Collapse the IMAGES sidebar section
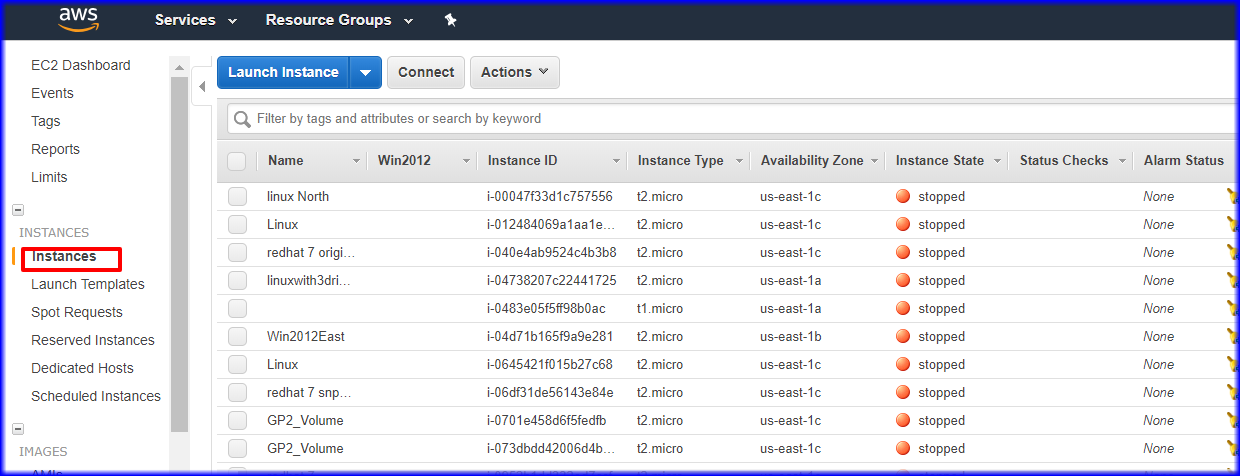This screenshot has height=476, width=1240. pyautogui.click(x=18, y=429)
